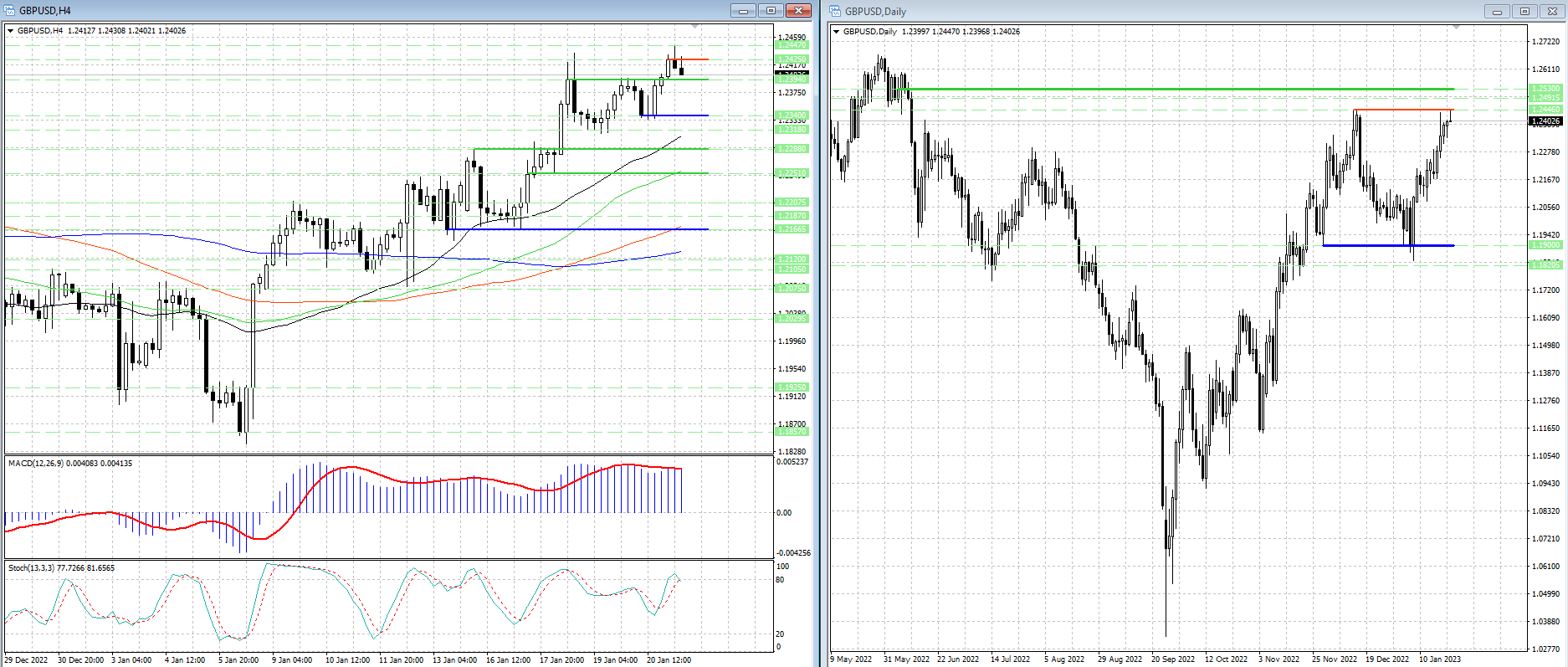Screen dimensions: 1568x667
Task: Click the chart shift marker on Daily chart
Action: [1456, 28]
